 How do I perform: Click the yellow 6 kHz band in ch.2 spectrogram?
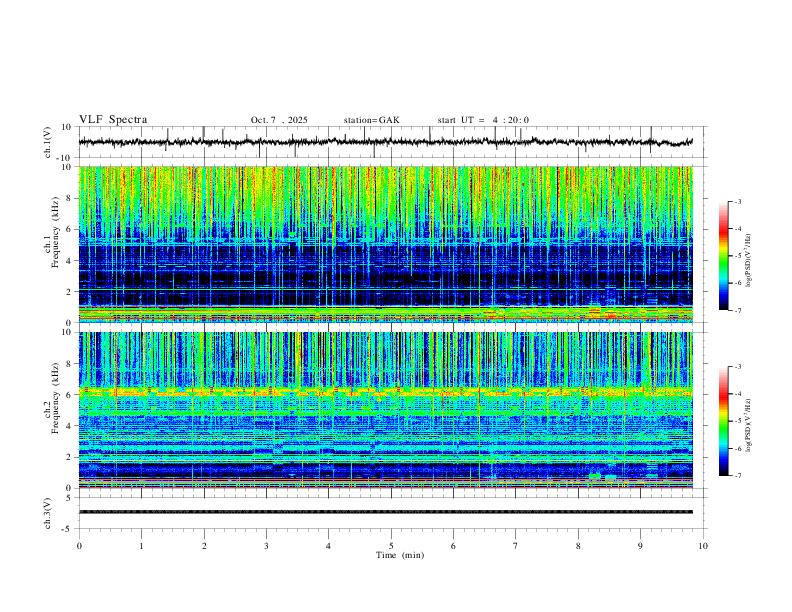click(385, 391)
